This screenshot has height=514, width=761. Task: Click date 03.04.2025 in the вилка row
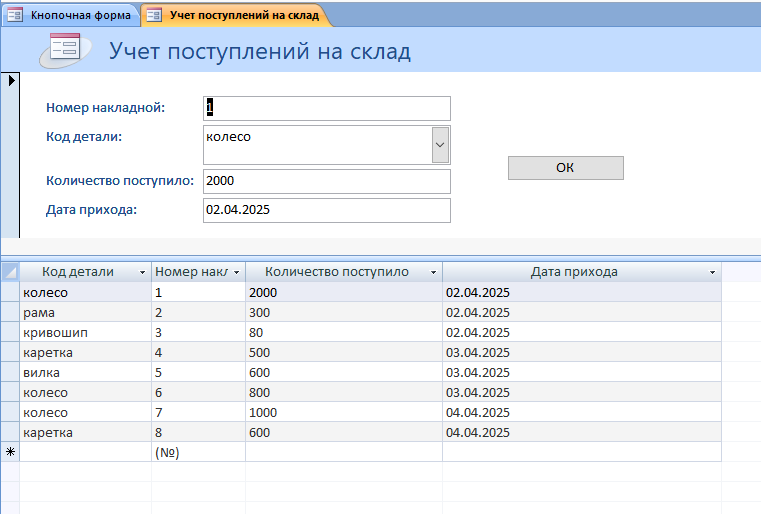(581, 372)
